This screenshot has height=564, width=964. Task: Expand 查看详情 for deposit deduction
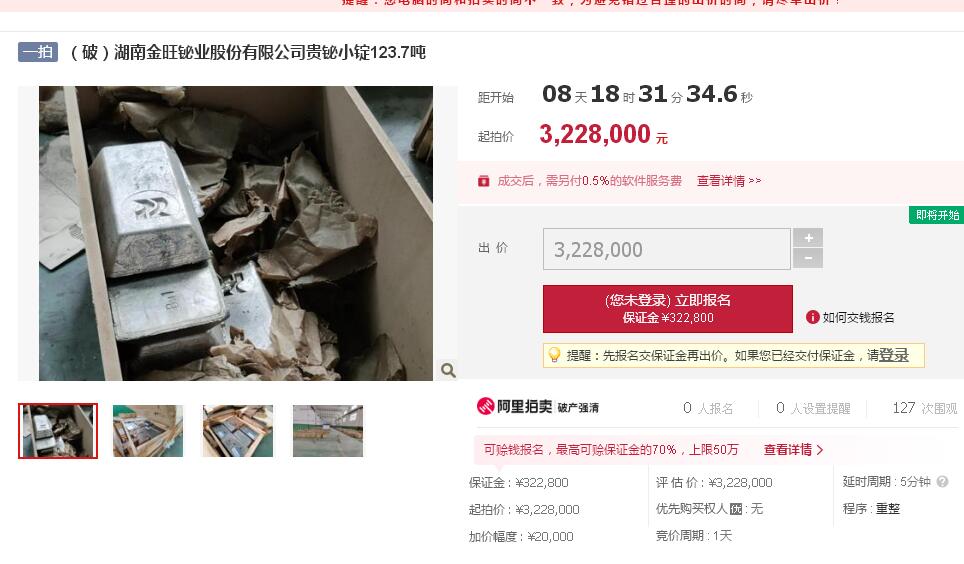pyautogui.click(x=793, y=450)
